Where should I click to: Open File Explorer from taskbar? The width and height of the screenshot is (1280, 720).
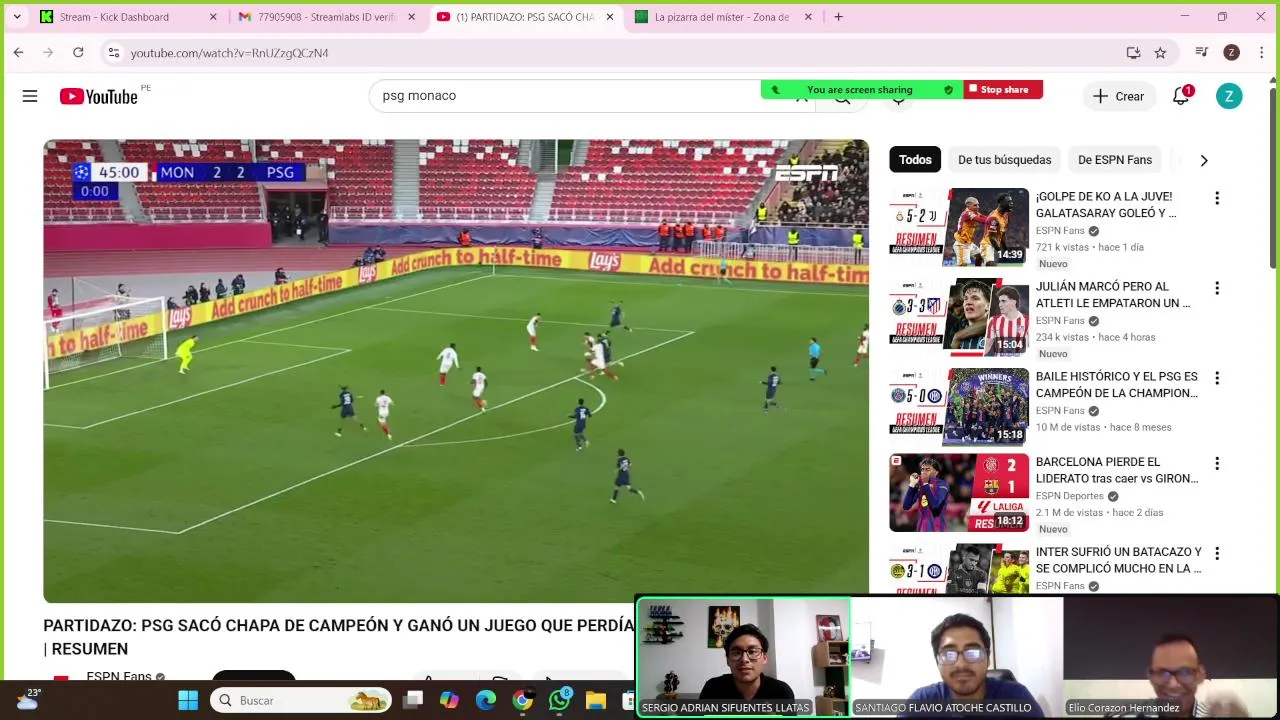point(596,700)
